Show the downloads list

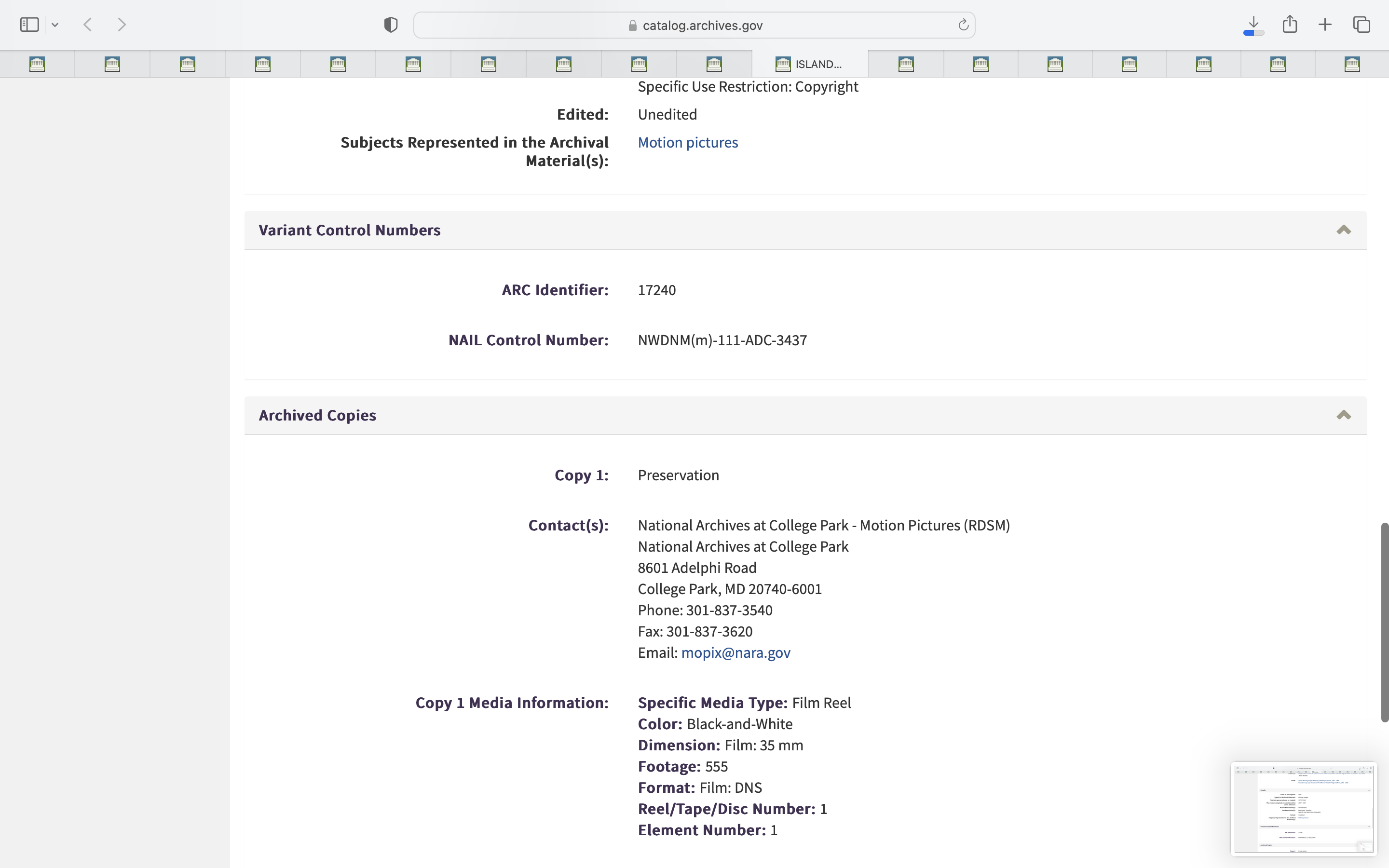[1253, 24]
